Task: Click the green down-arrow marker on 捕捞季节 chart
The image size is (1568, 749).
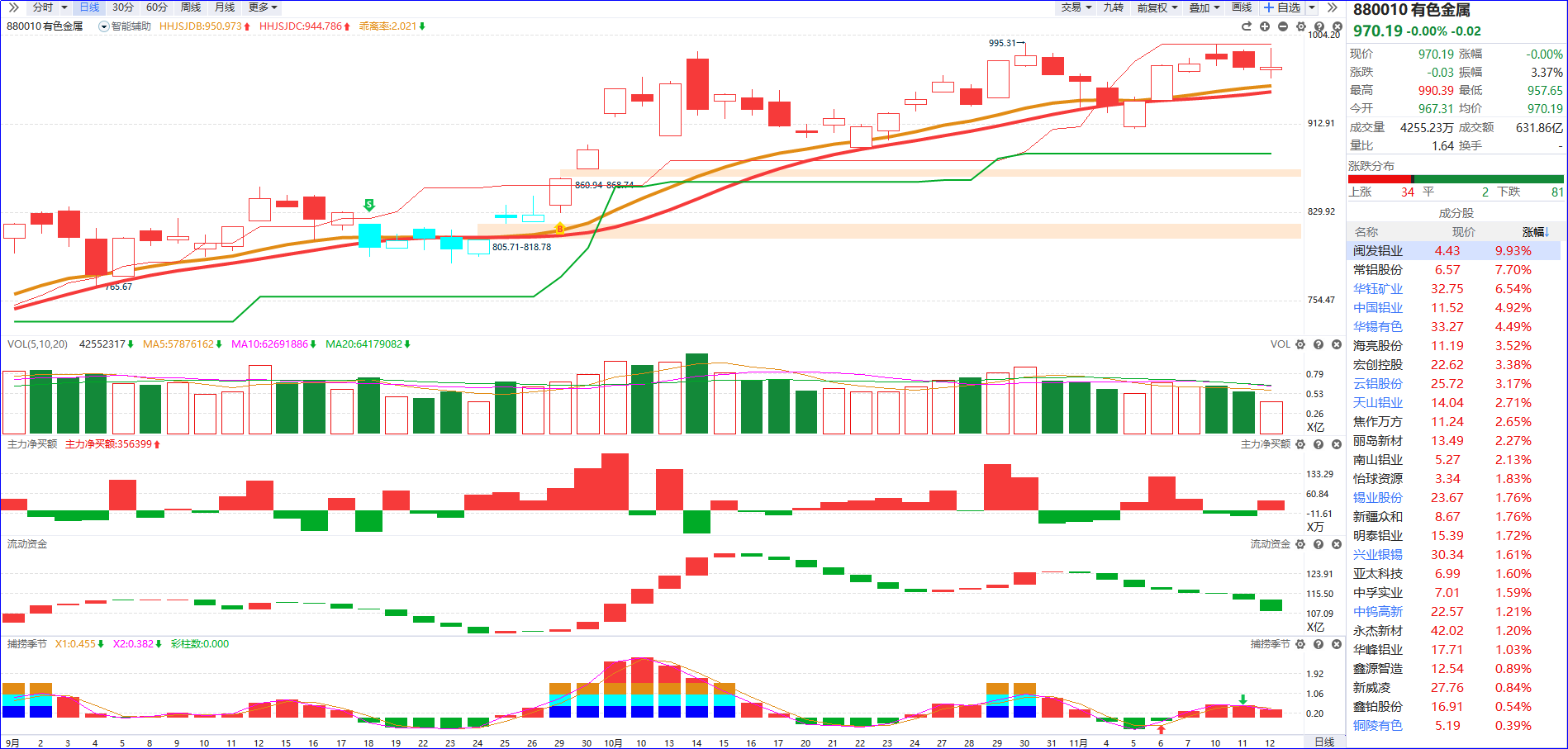Action: (x=1243, y=699)
